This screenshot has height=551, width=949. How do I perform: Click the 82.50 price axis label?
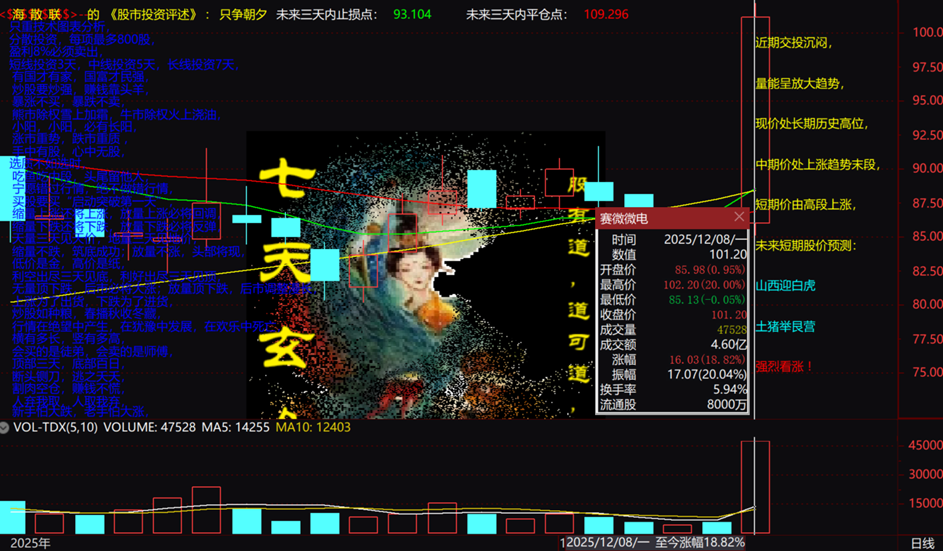pyautogui.click(x=927, y=271)
